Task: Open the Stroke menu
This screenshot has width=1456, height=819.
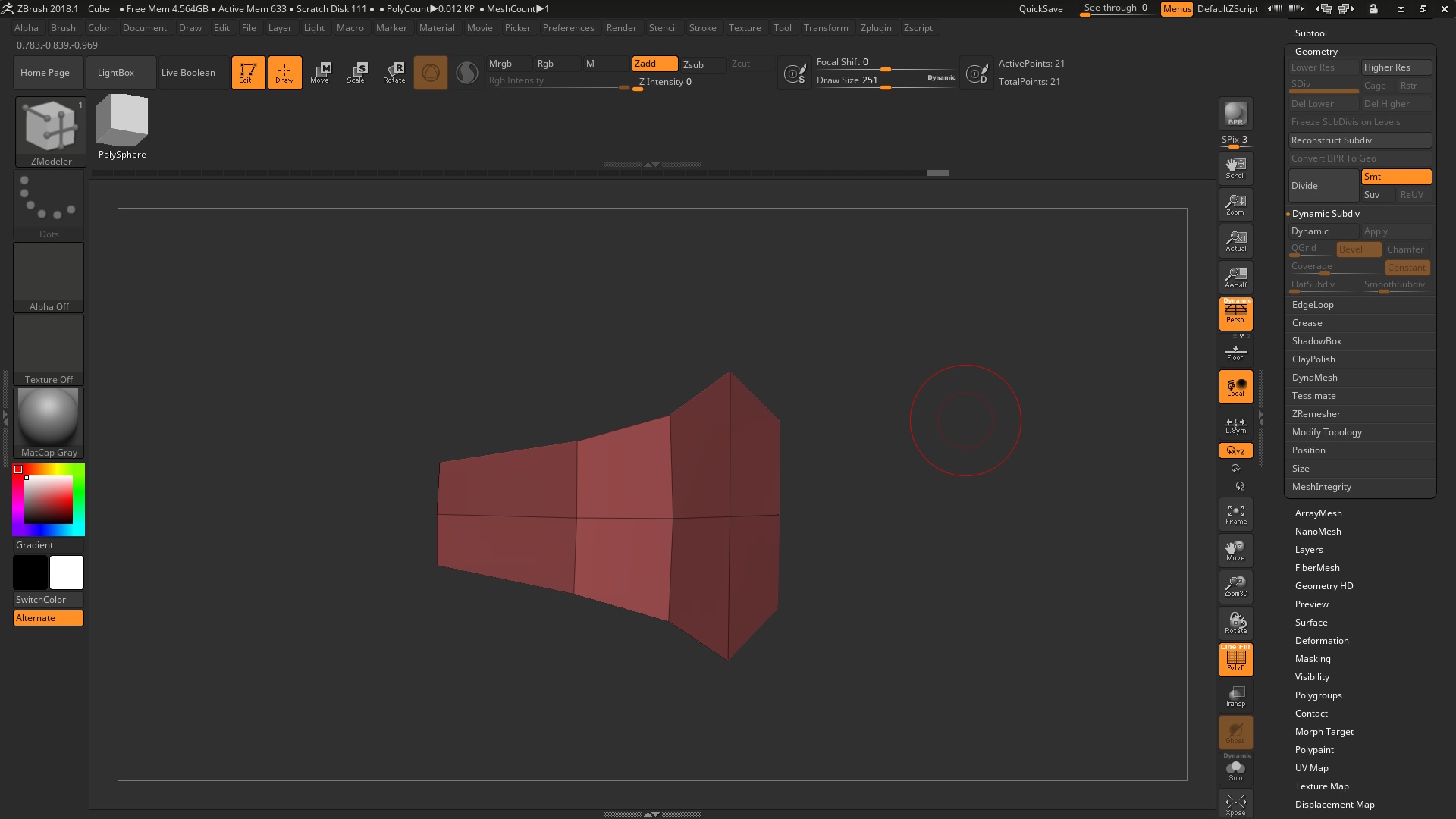Action: (x=702, y=28)
